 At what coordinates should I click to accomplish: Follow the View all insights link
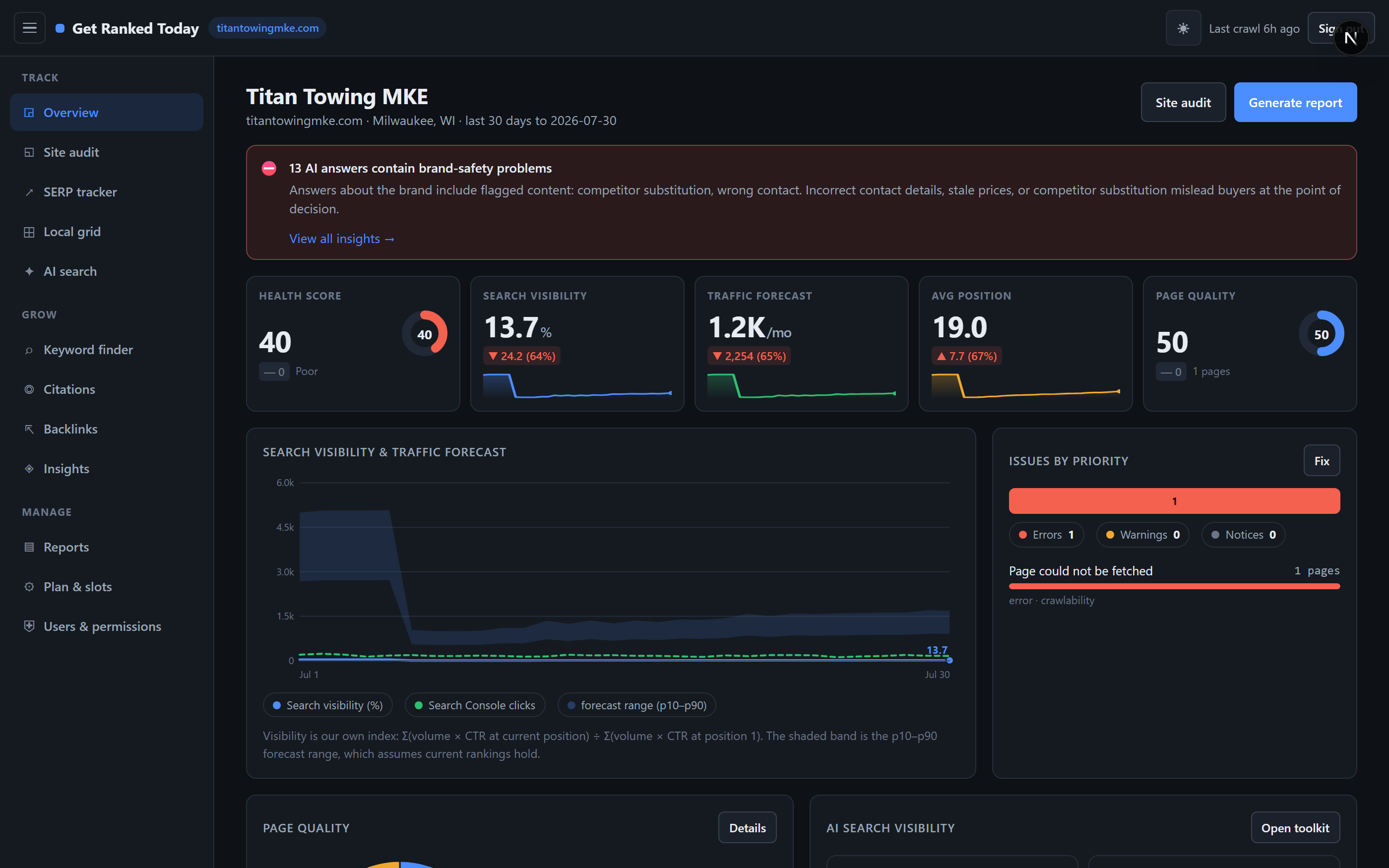tap(341, 239)
